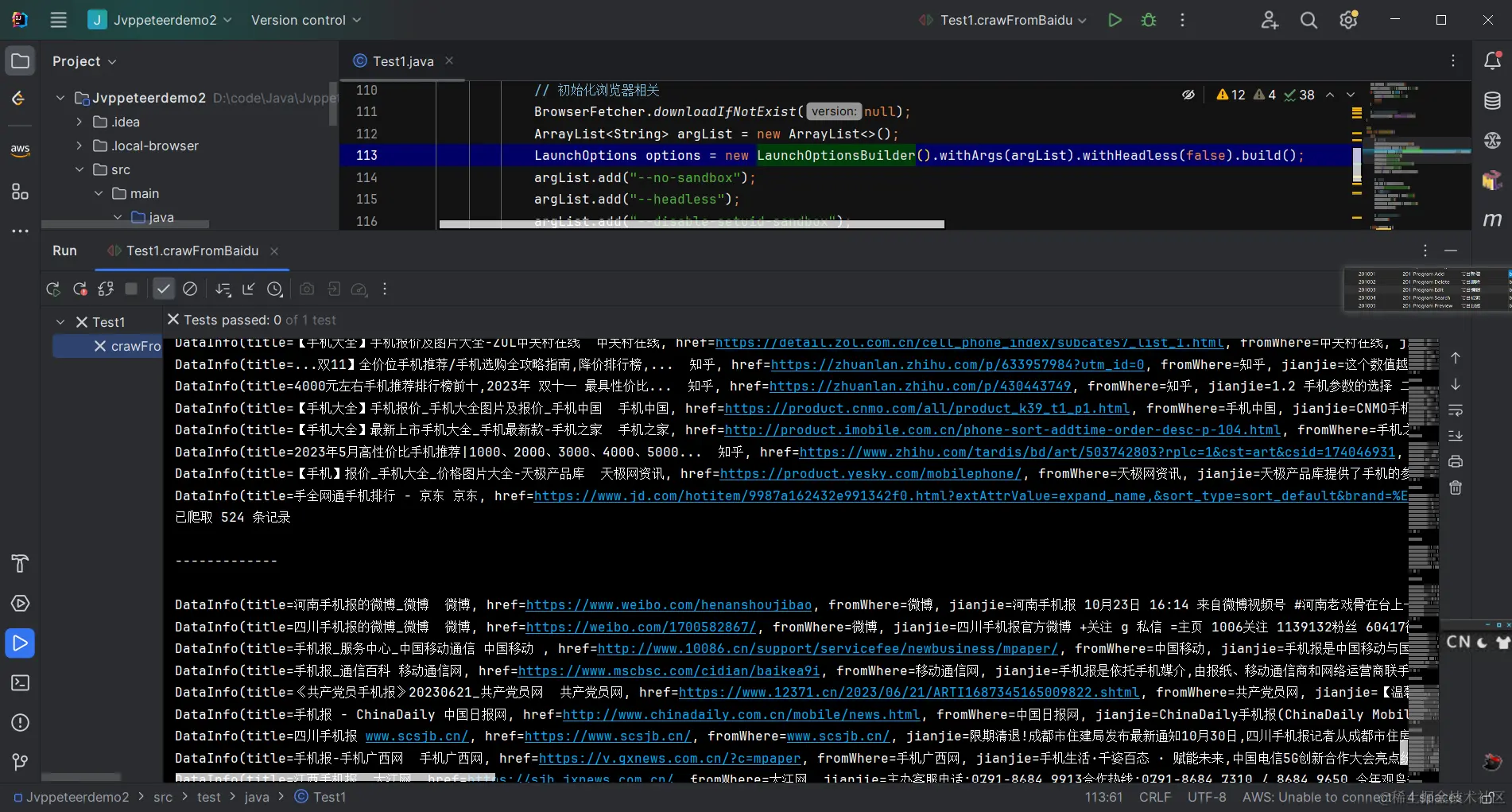
Task: Open editor tabs more-options menu
Action: [x=1453, y=60]
